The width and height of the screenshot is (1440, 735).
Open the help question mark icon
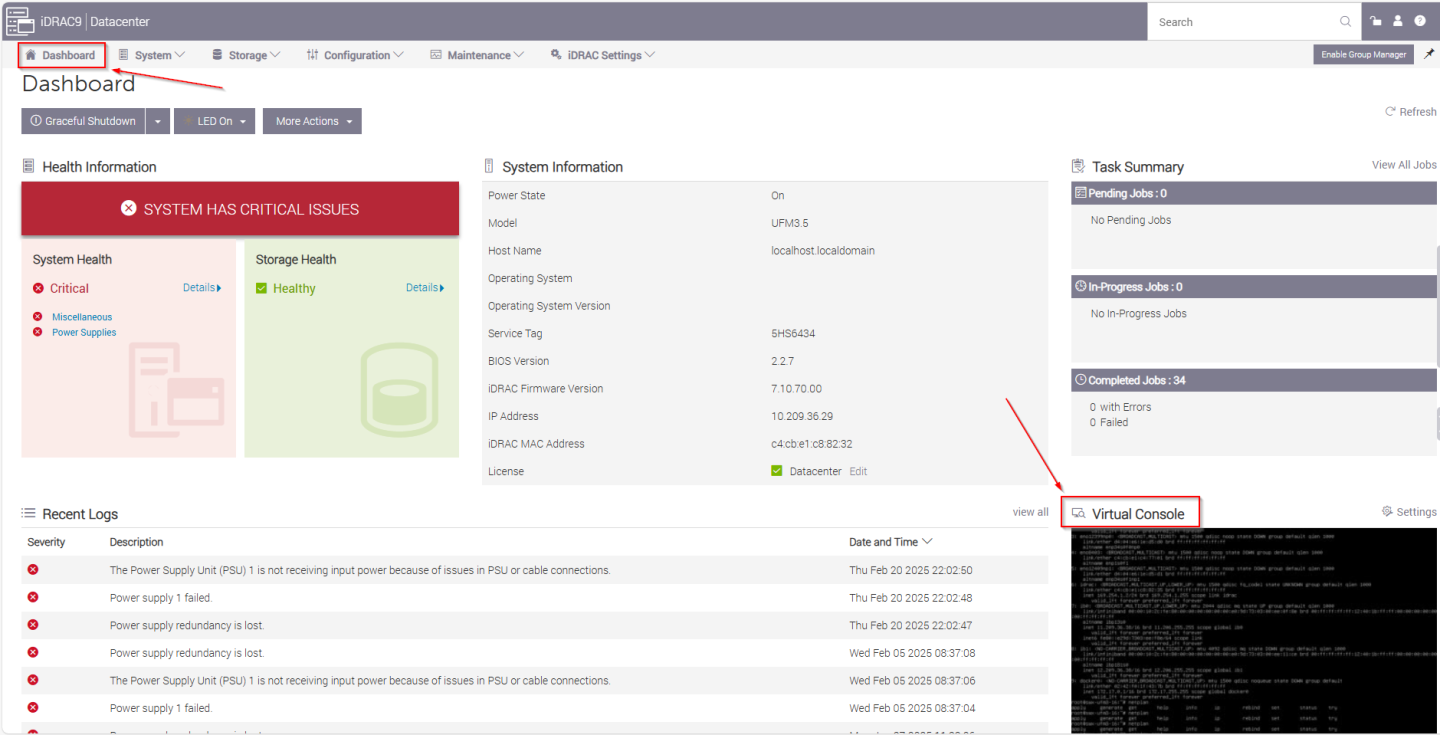[x=1420, y=21]
